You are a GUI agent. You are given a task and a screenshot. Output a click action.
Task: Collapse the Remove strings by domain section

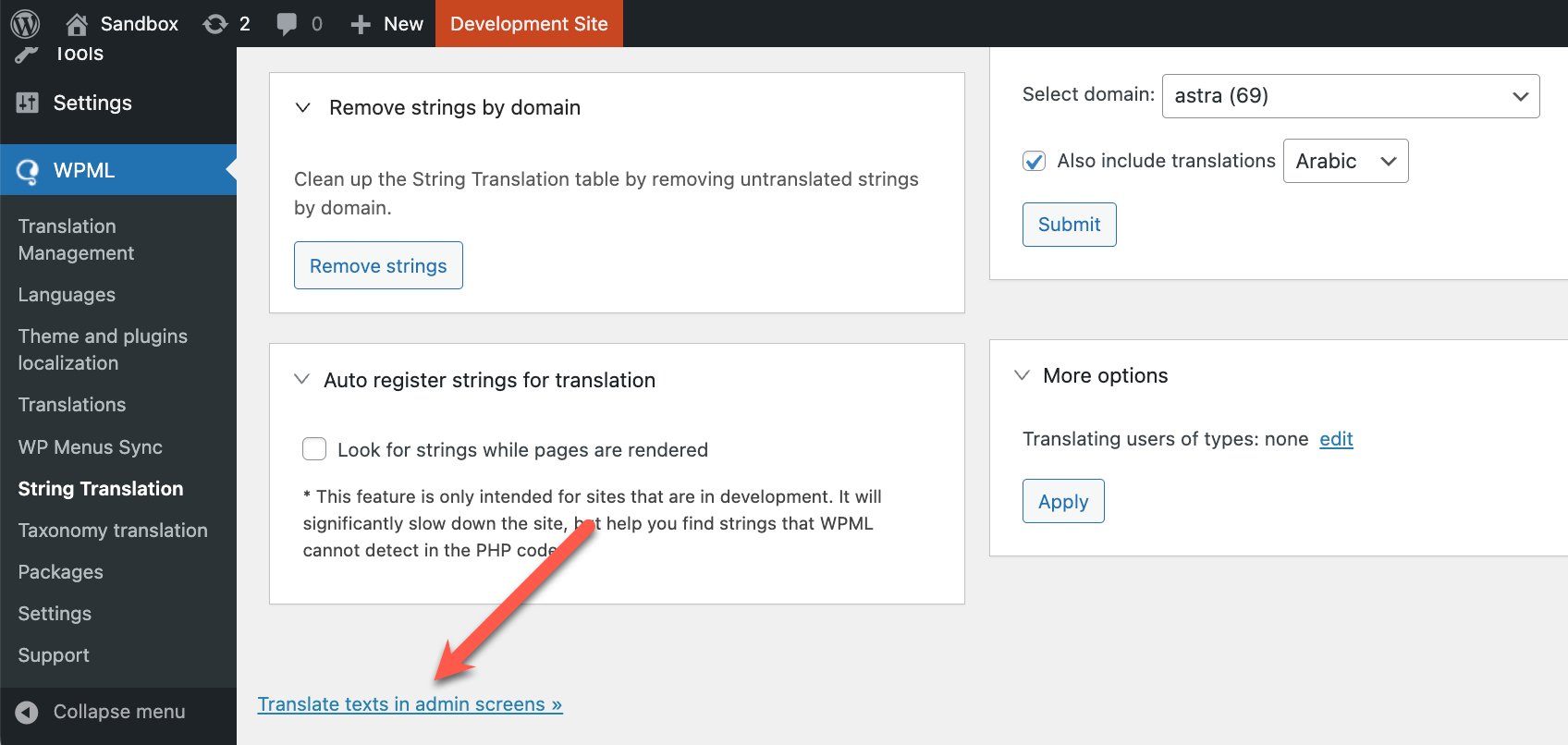(302, 107)
